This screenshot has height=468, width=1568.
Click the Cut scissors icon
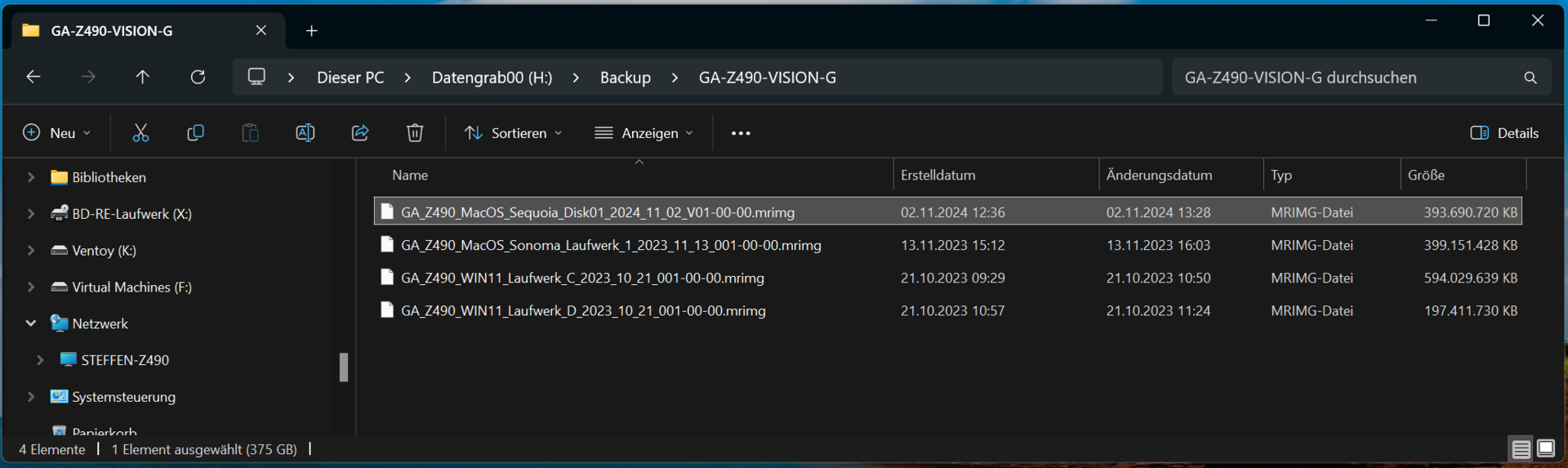coord(140,133)
